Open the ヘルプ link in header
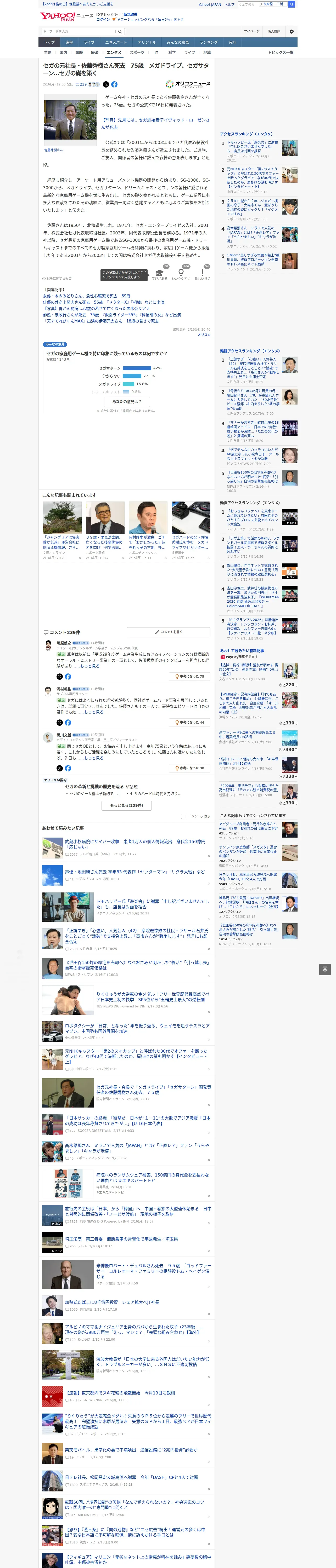The width and height of the screenshot is (336, 1568). [229, 4]
